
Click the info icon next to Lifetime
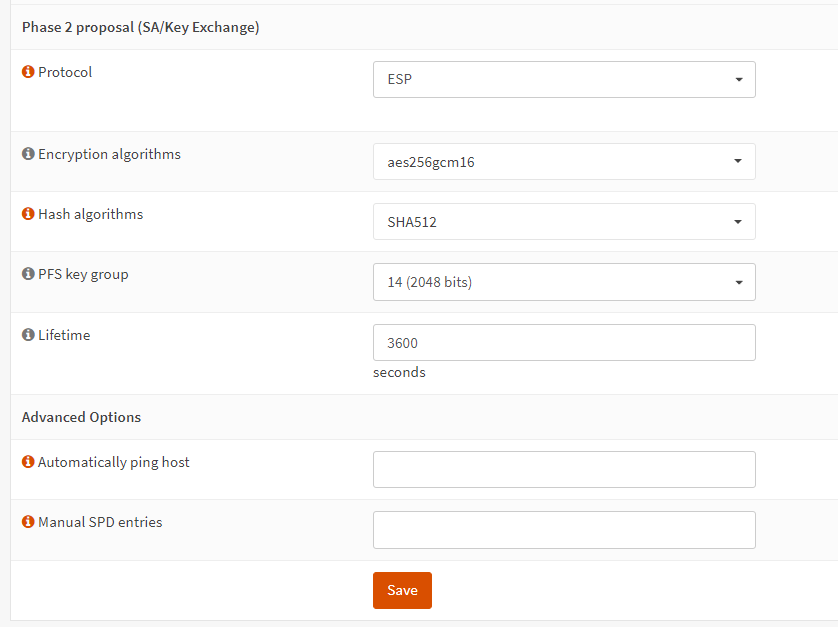coord(28,336)
